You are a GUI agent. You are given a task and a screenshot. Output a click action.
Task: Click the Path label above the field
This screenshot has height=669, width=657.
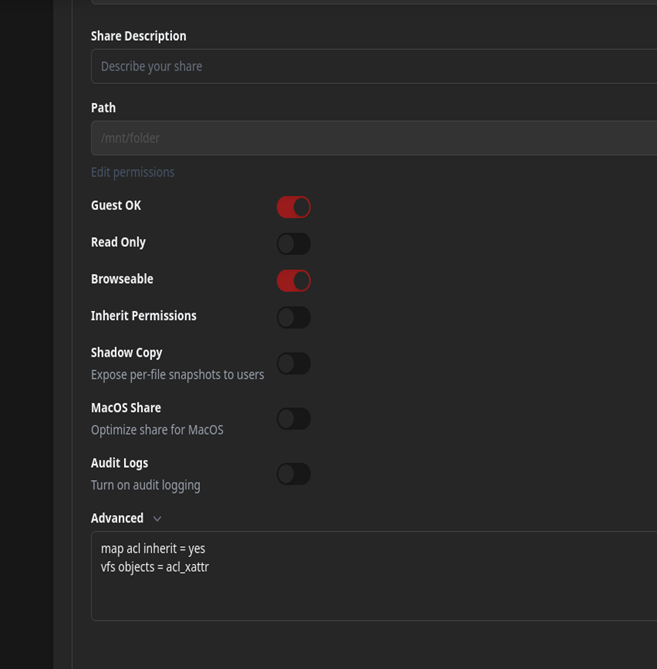(x=103, y=108)
